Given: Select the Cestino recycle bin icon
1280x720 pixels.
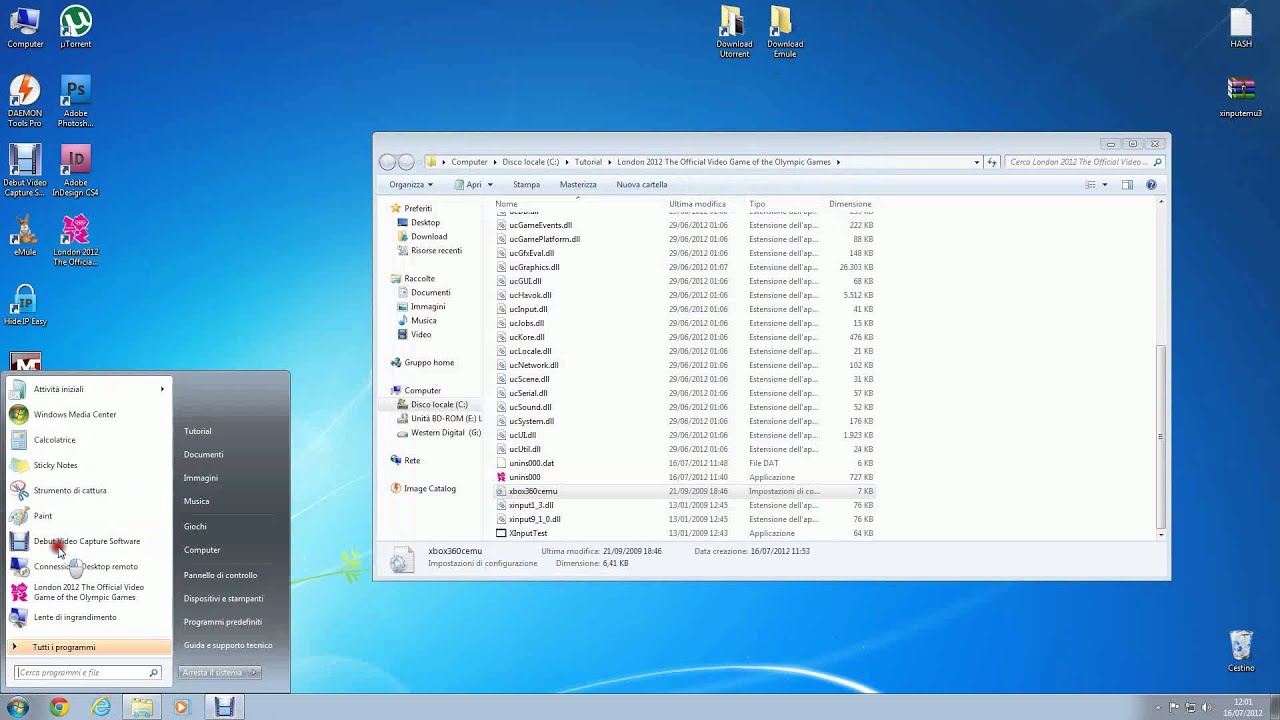Looking at the screenshot, I should (x=1241, y=650).
